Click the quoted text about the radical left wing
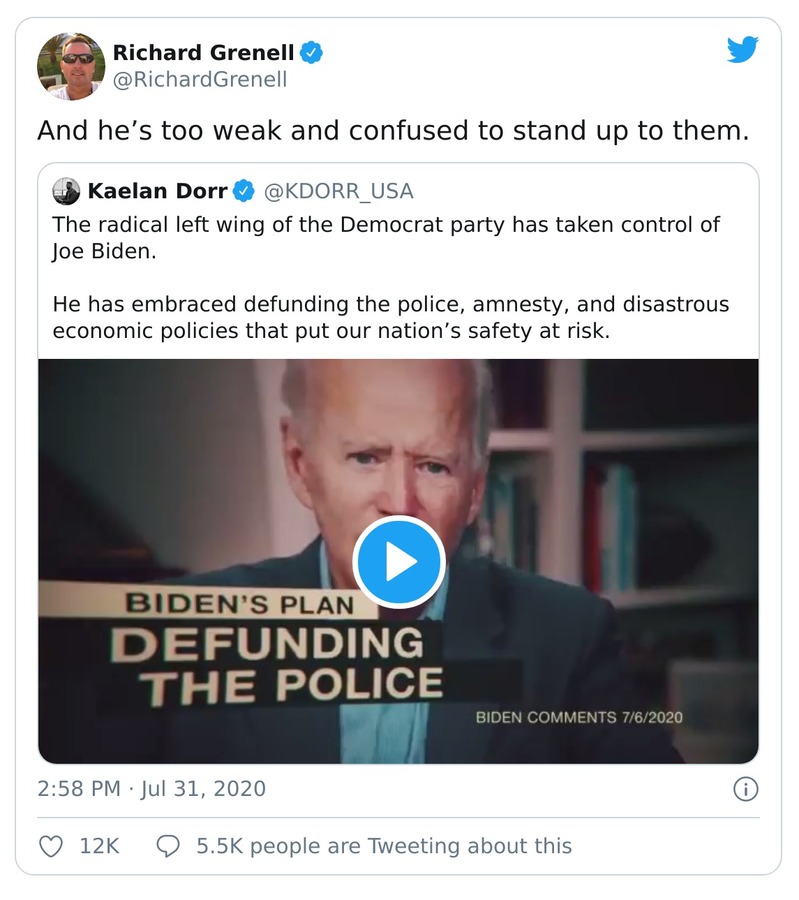This screenshot has width=799, height=900. [x=385, y=237]
